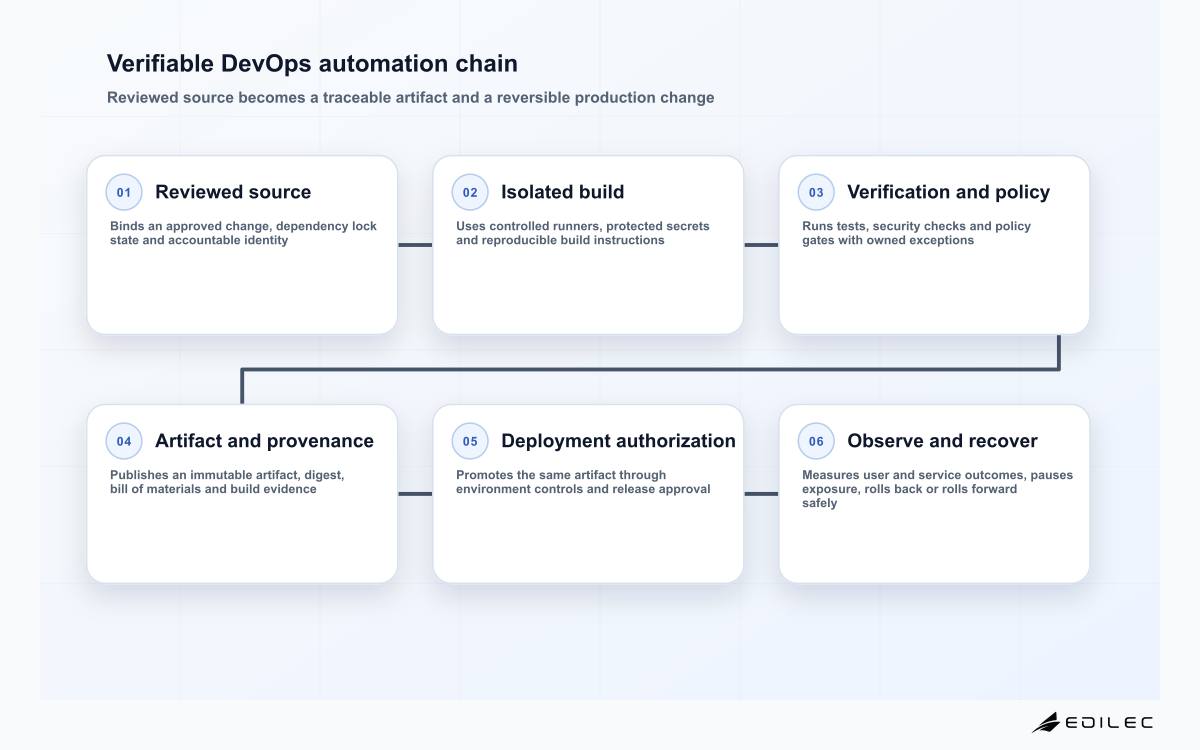Select the 'Artifact and provenance' heading

(x=264, y=441)
